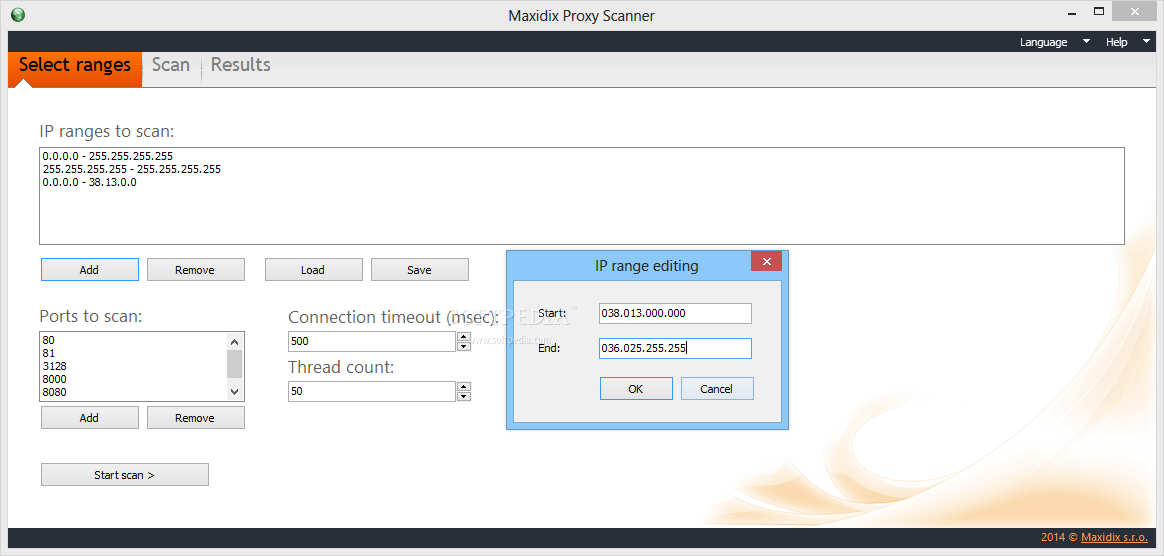Click Add under the IP ranges list
The image size is (1164, 556).
(89, 270)
